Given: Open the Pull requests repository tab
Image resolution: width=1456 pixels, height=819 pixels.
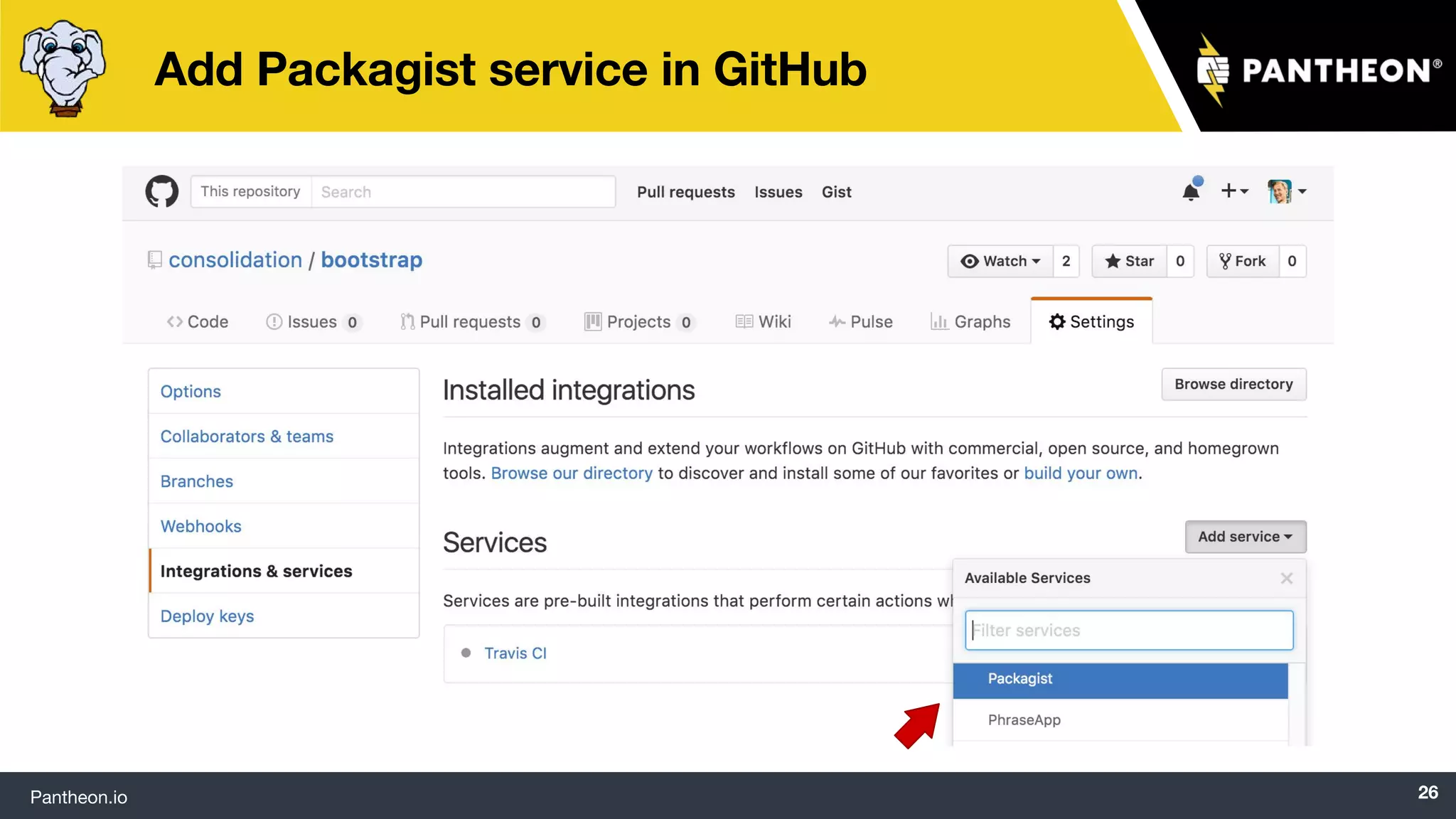Looking at the screenshot, I should pyautogui.click(x=472, y=321).
